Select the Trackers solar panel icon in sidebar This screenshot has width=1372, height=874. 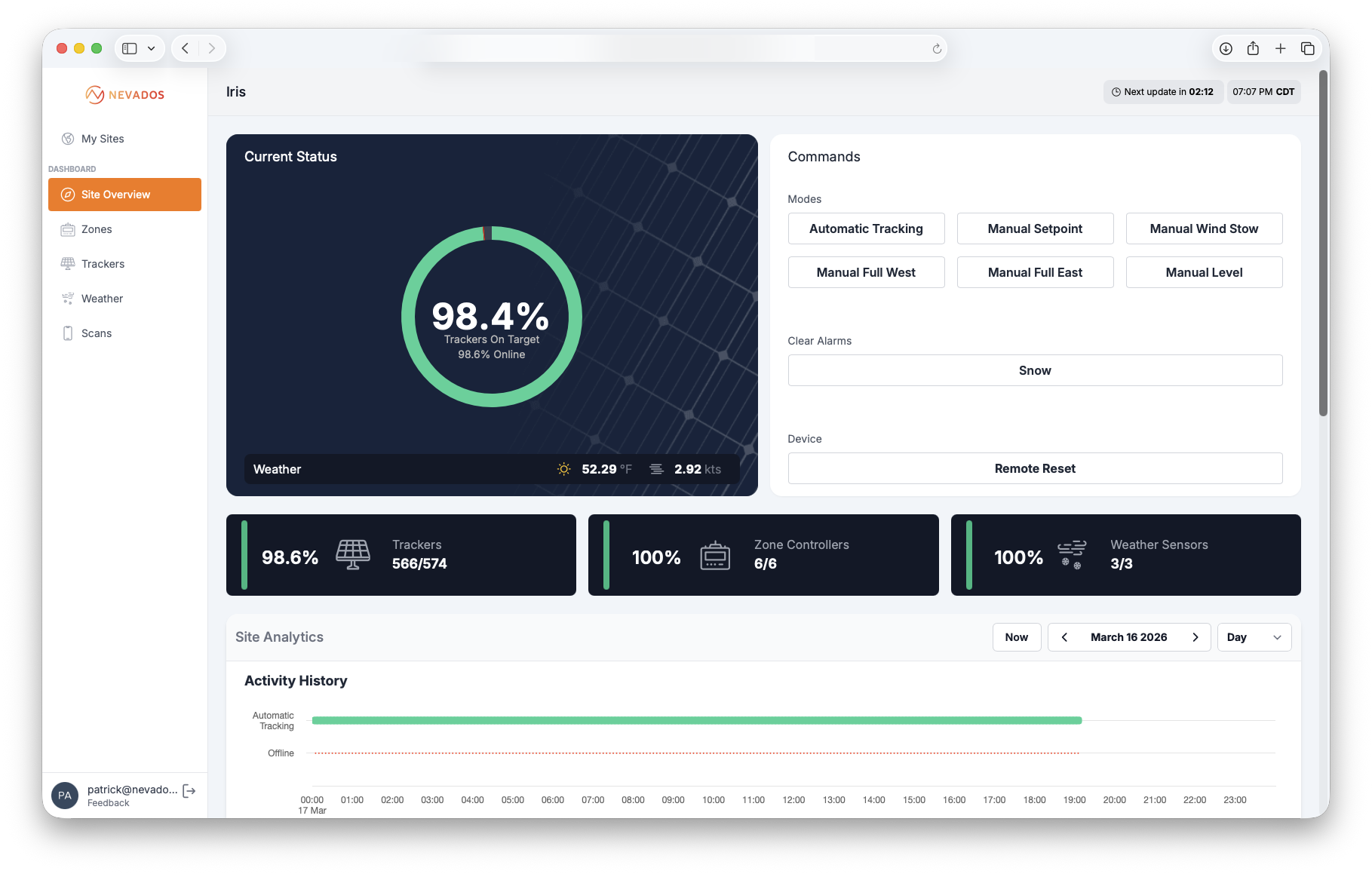(67, 263)
